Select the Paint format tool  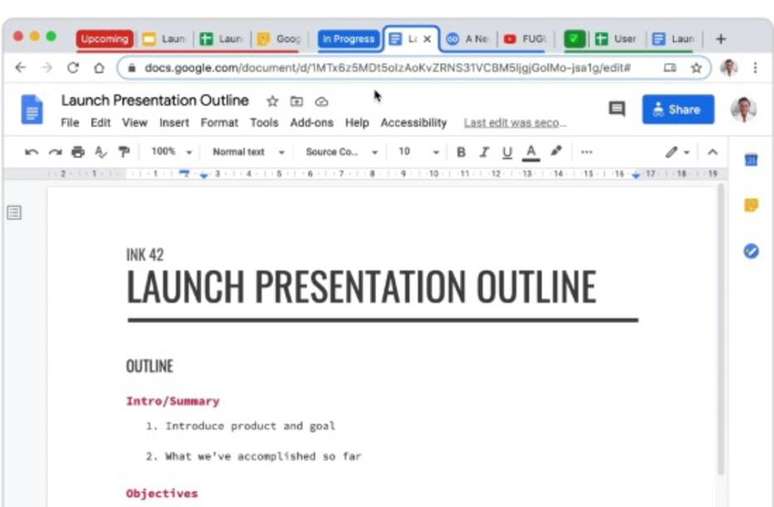pyautogui.click(x=124, y=152)
